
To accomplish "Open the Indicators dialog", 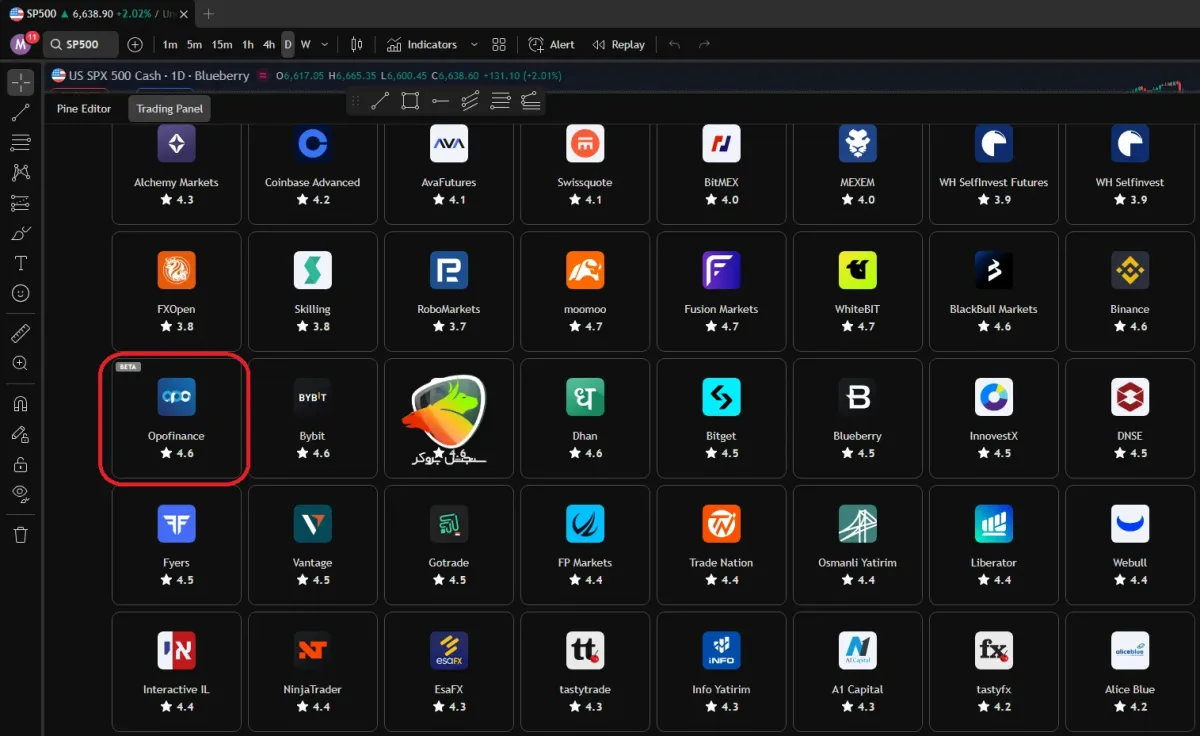I will (421, 45).
